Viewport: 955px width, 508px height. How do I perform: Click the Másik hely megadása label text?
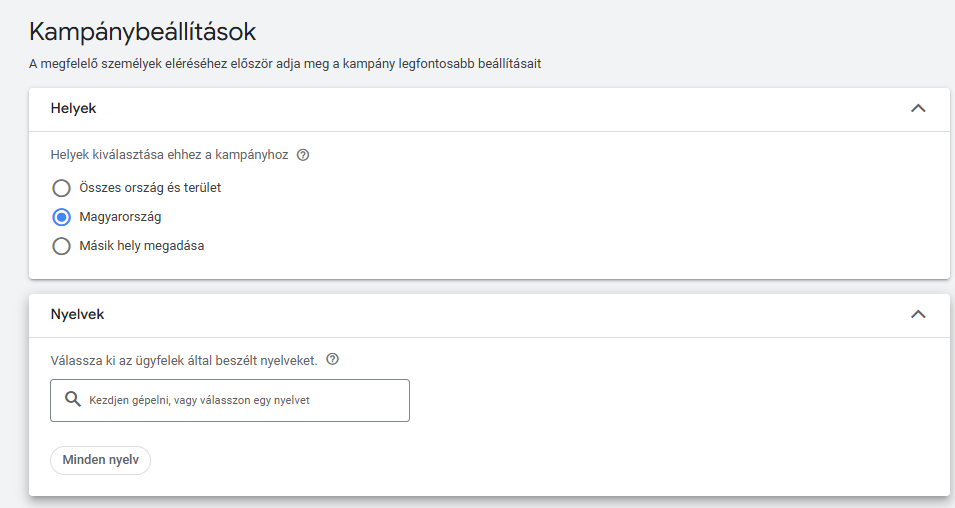pyautogui.click(x=141, y=246)
